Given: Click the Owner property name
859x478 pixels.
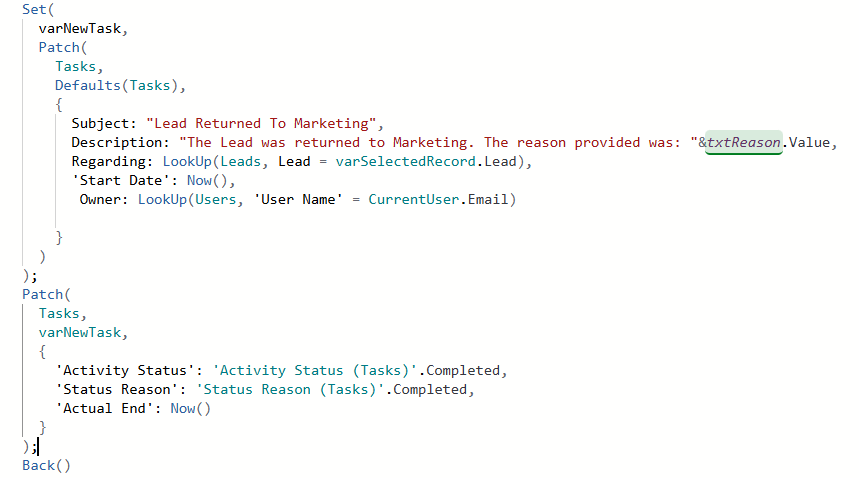Looking at the screenshot, I should (x=103, y=200).
